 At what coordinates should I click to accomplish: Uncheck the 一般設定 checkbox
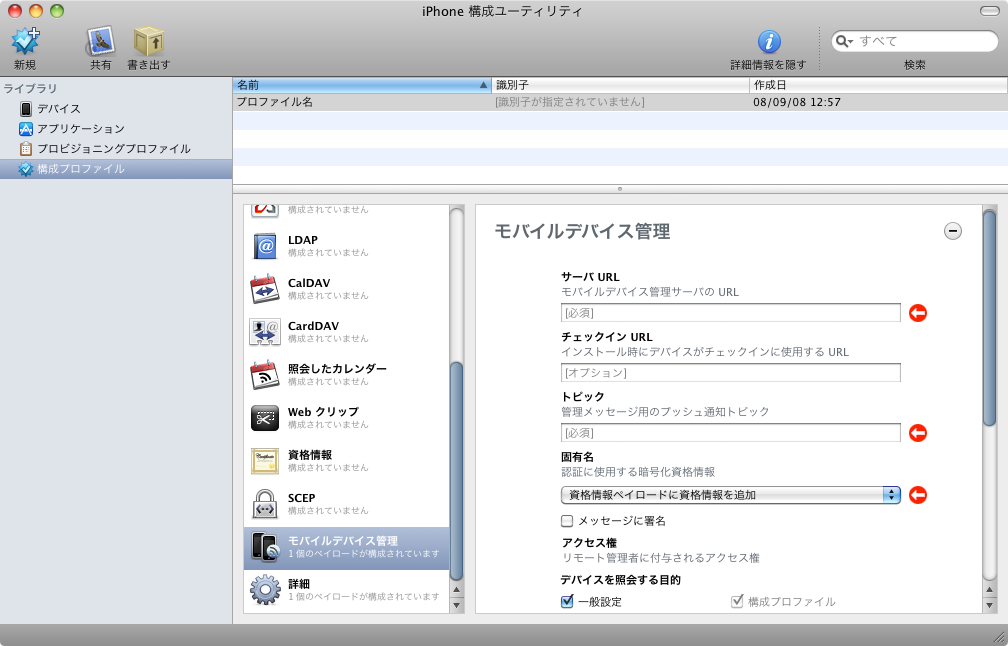pos(567,602)
